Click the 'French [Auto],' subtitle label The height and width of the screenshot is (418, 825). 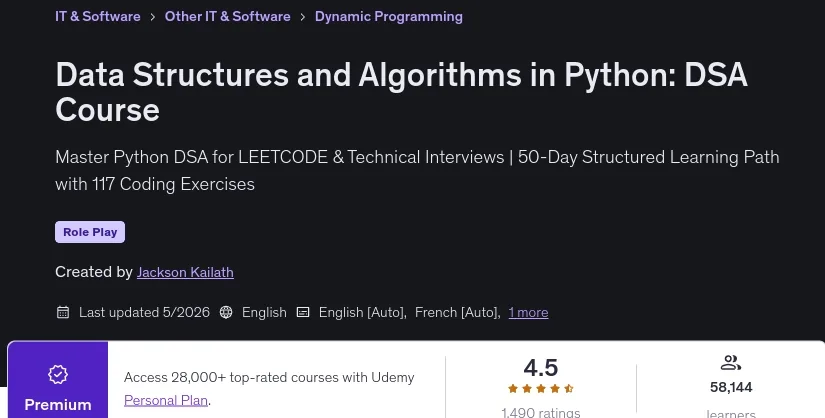(458, 312)
